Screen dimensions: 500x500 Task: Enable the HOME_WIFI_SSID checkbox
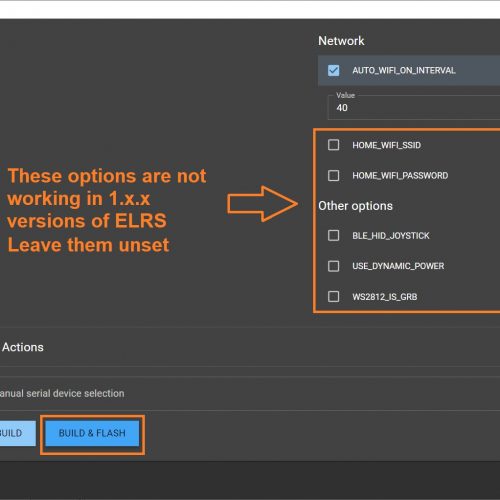pos(333,145)
